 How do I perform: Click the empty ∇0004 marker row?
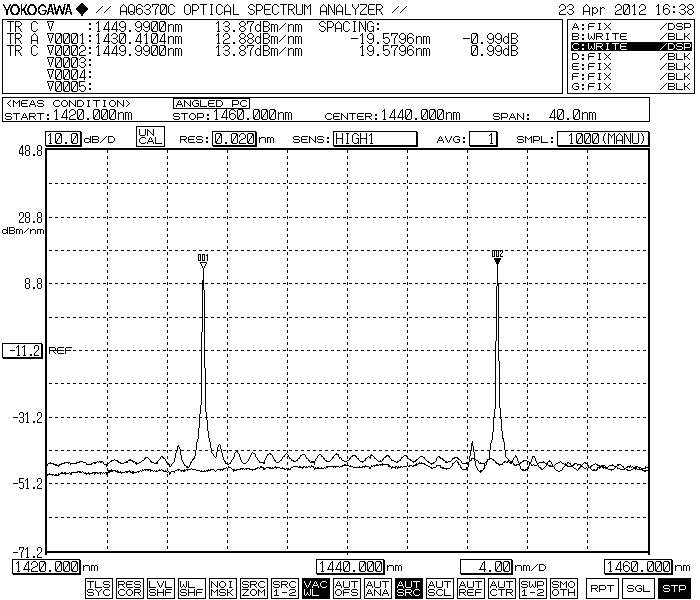(x=69, y=75)
